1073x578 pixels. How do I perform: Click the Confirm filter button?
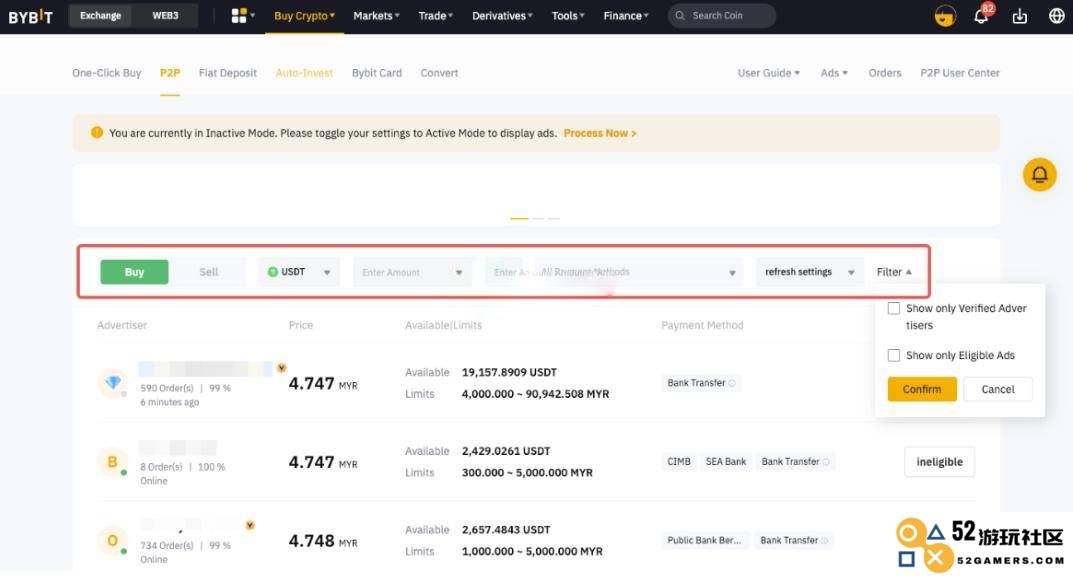pos(922,389)
